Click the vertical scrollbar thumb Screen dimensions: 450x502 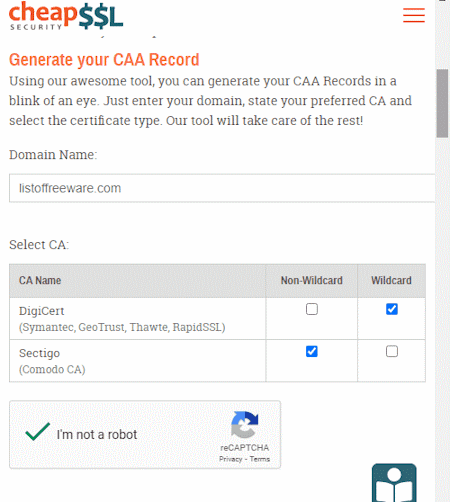click(442, 103)
